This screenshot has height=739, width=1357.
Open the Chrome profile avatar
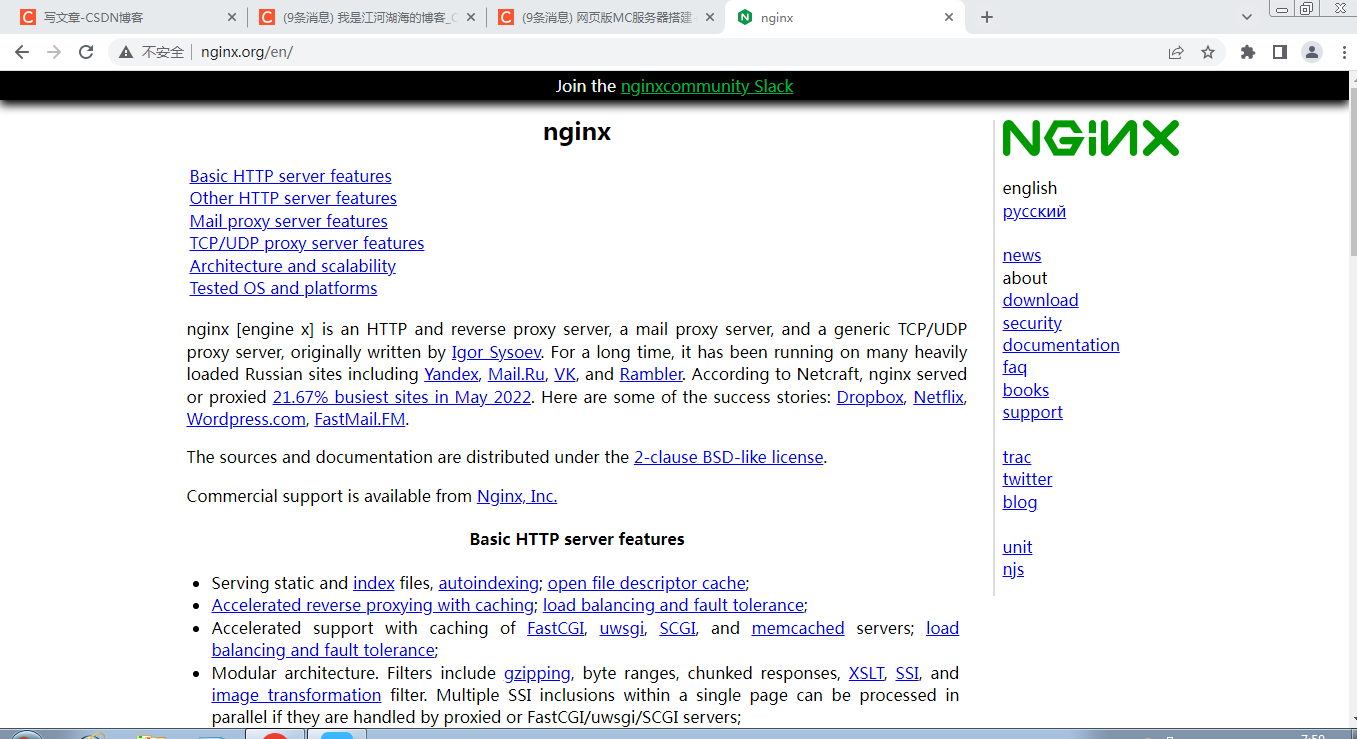pyautogui.click(x=1311, y=52)
